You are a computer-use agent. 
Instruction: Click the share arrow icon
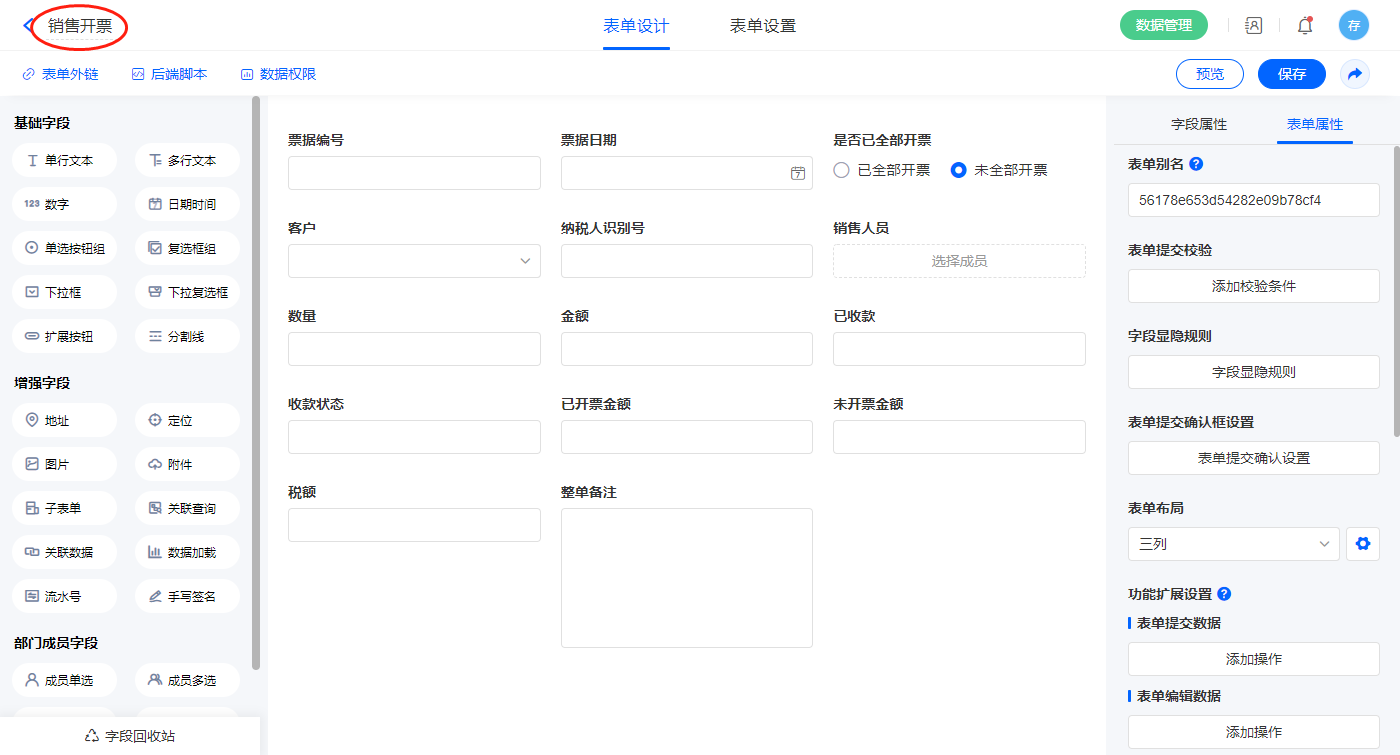coord(1354,74)
